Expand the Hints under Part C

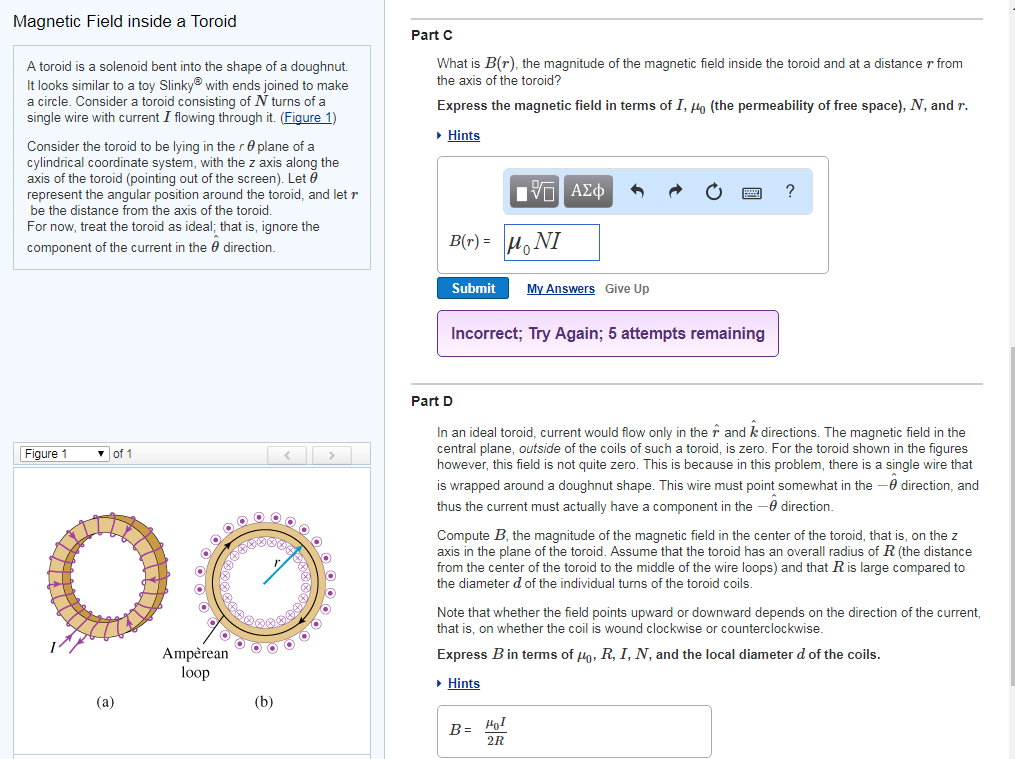(466, 135)
